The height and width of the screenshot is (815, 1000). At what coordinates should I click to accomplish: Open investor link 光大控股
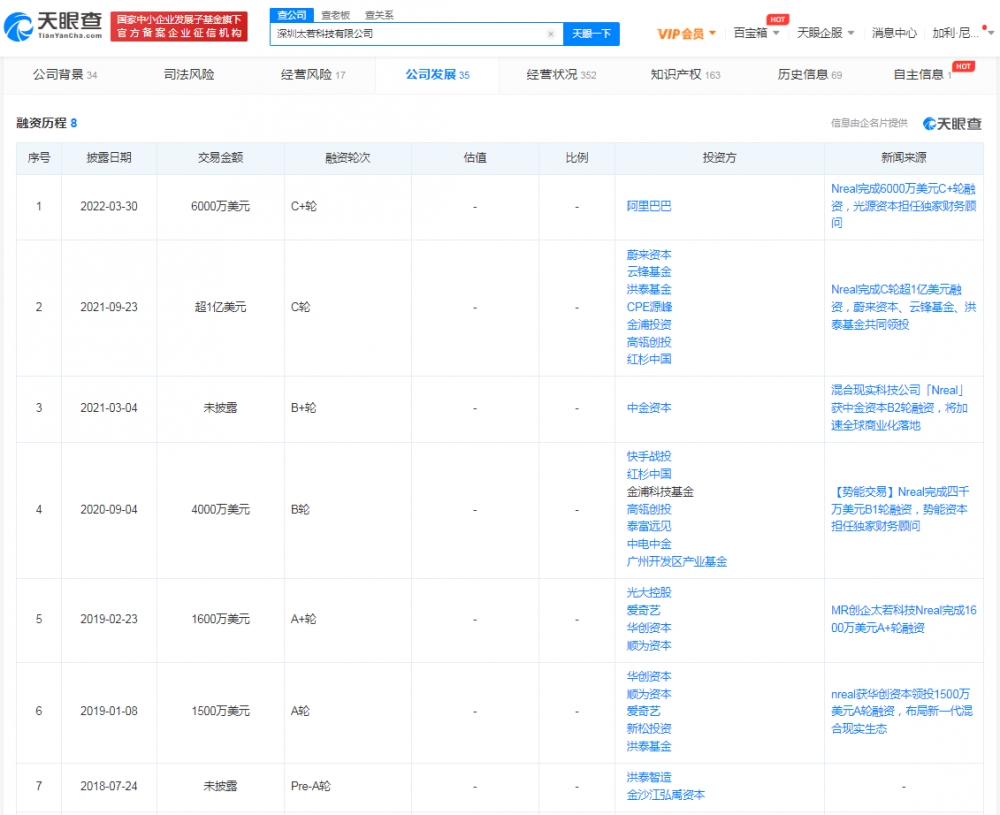(x=649, y=592)
